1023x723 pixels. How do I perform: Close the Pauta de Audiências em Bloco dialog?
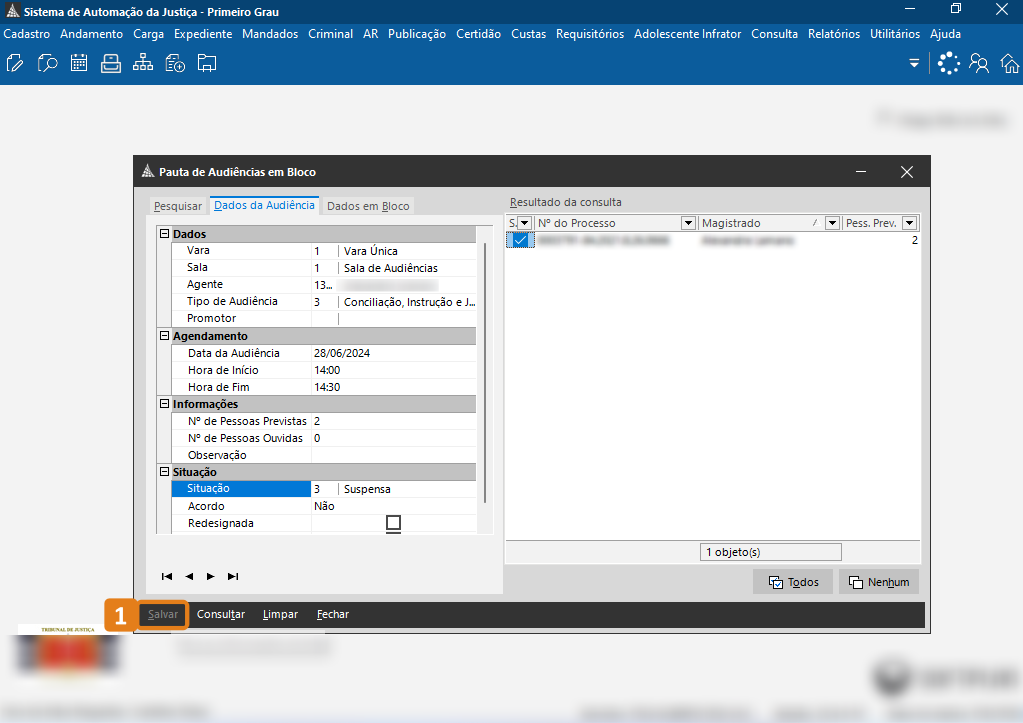point(907,172)
